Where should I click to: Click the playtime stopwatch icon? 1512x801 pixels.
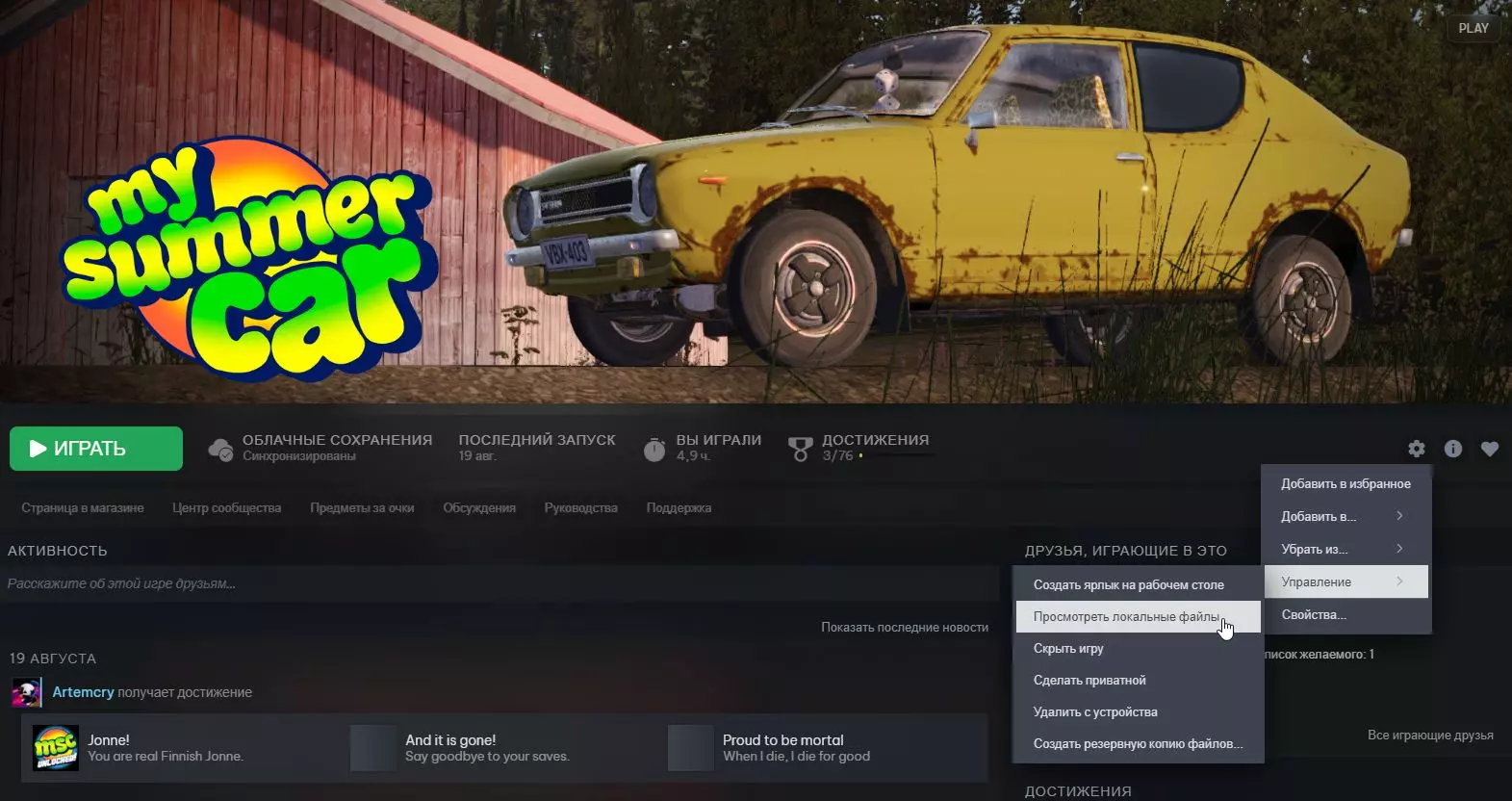click(654, 449)
